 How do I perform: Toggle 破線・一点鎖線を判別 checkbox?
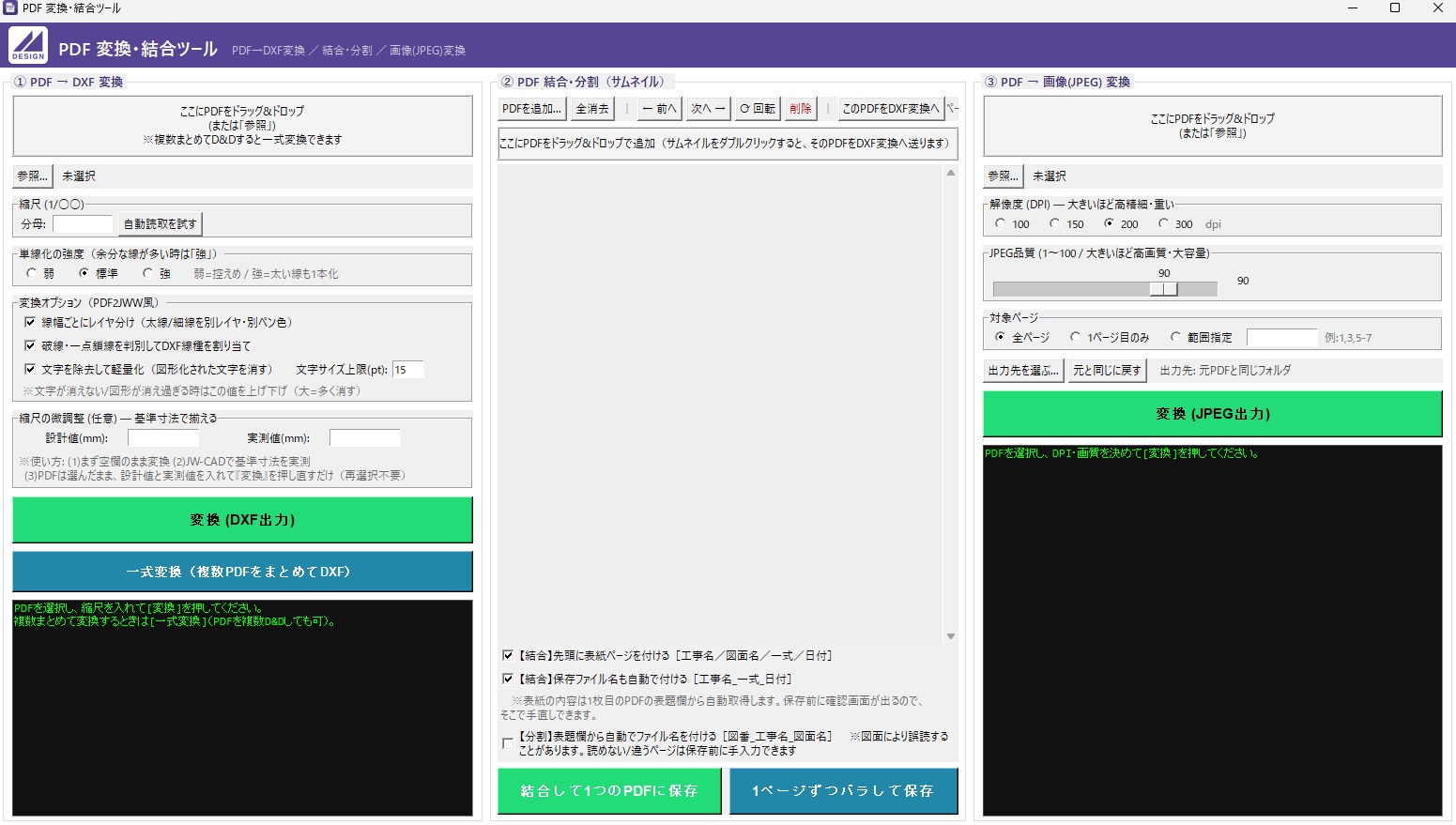click(x=30, y=345)
